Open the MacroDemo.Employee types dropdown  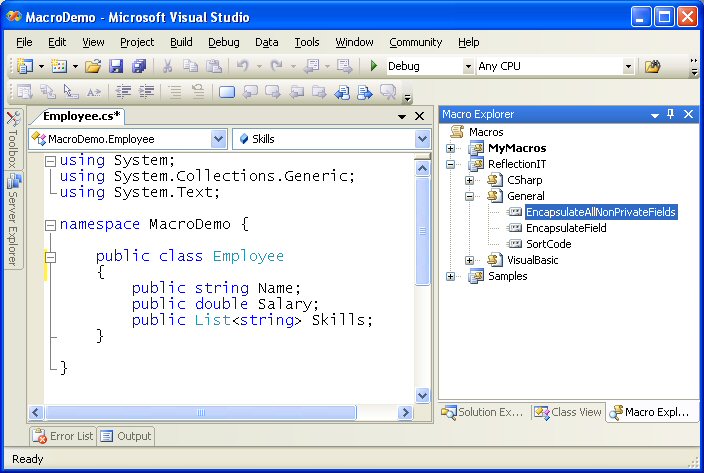[x=218, y=139]
